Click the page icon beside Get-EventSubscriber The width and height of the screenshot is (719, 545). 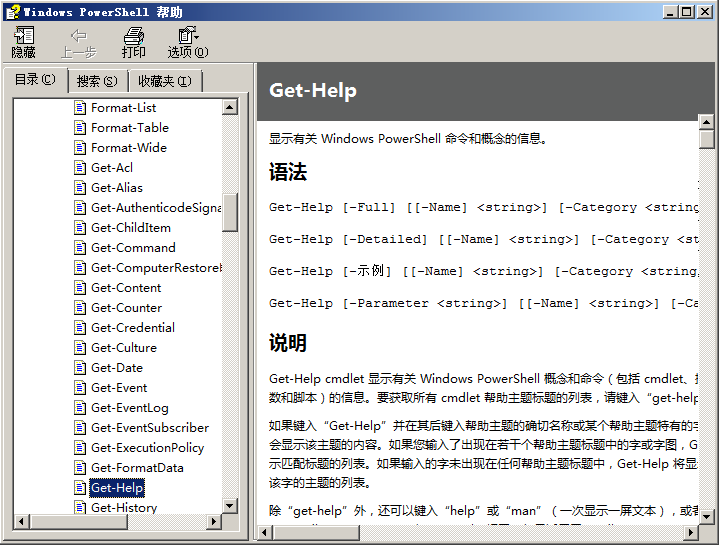click(x=80, y=428)
